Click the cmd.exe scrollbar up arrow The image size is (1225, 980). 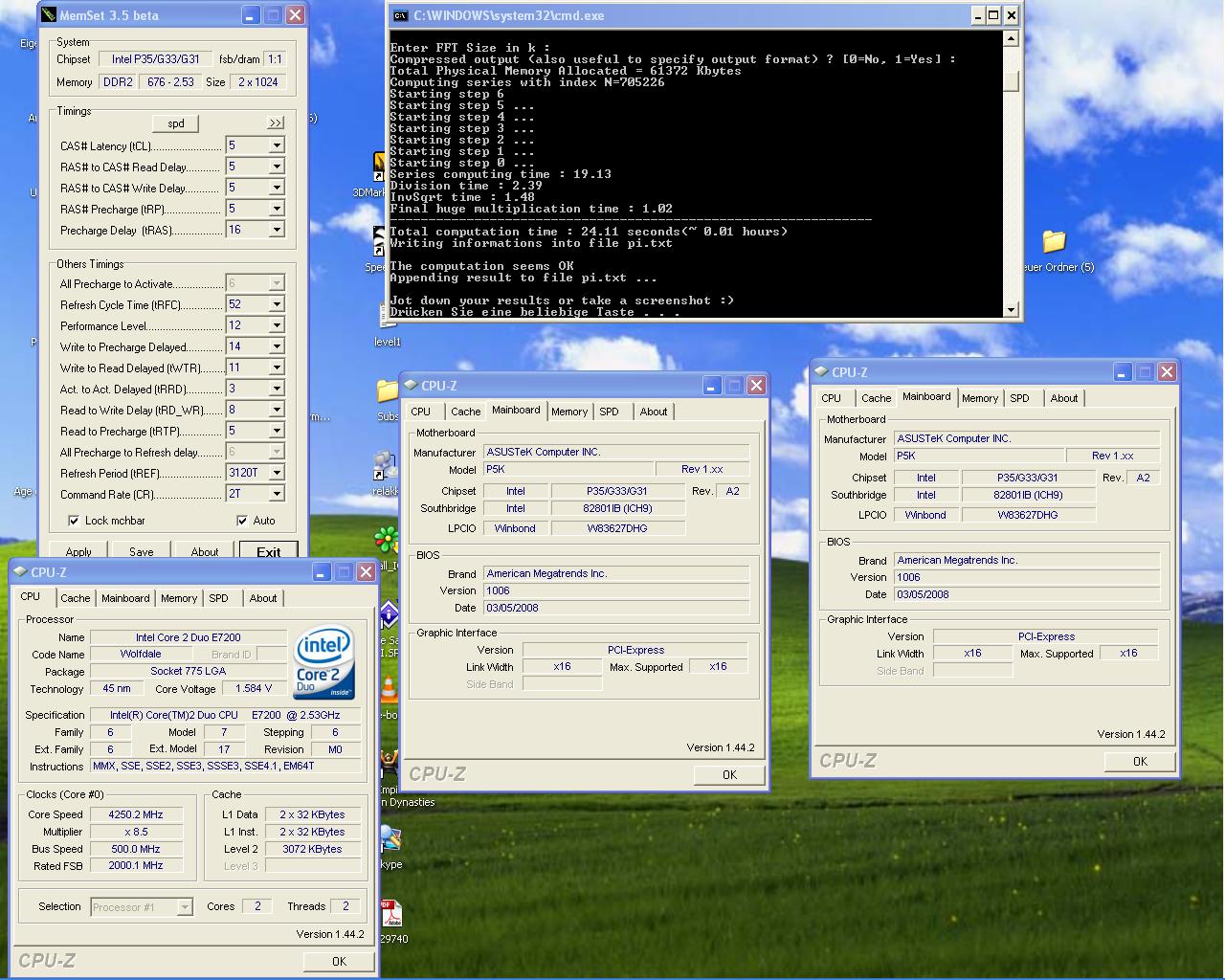click(x=1011, y=39)
